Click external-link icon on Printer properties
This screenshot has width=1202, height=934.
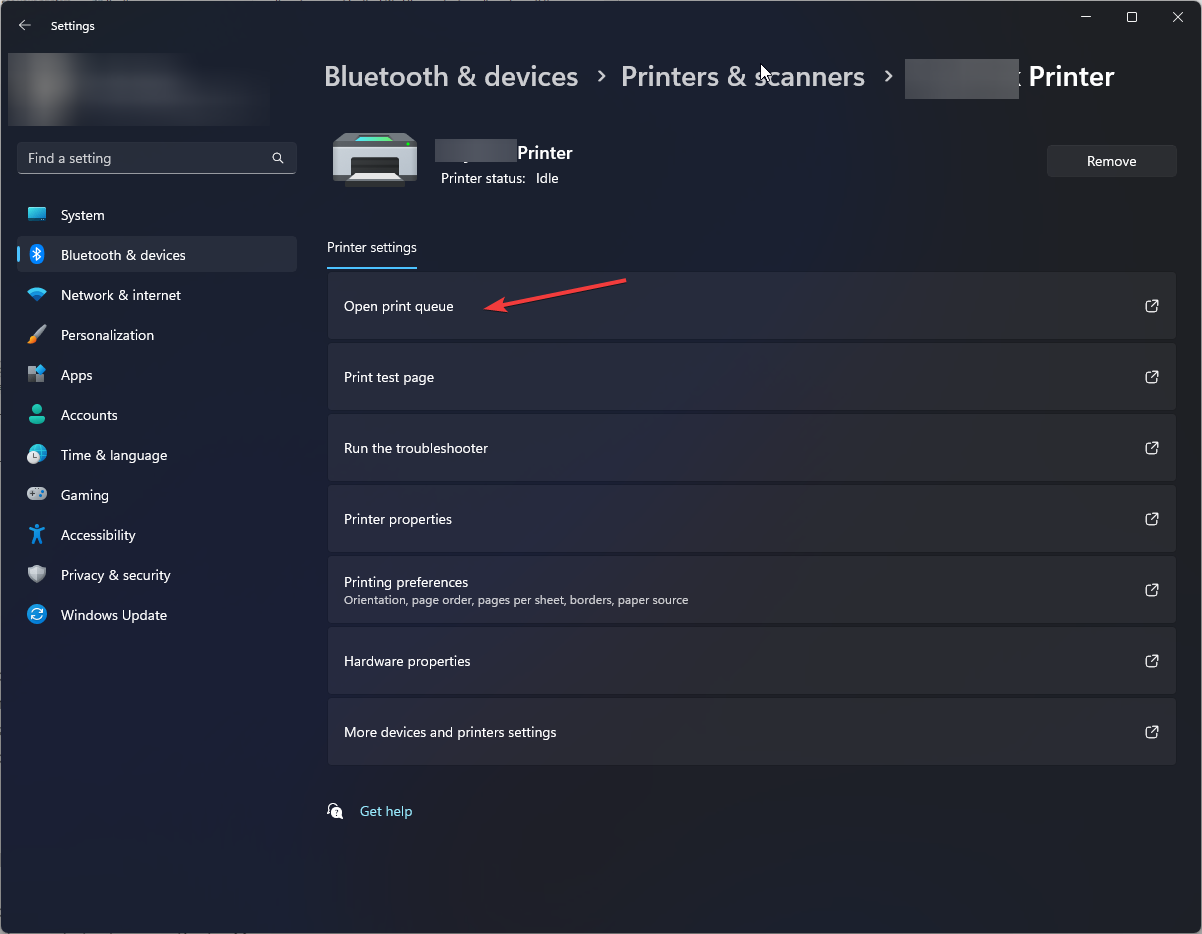[1152, 519]
